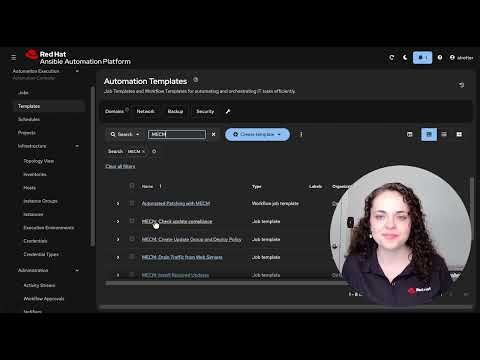Switch to list view icon
The height and width of the screenshot is (360, 480).
click(444, 134)
